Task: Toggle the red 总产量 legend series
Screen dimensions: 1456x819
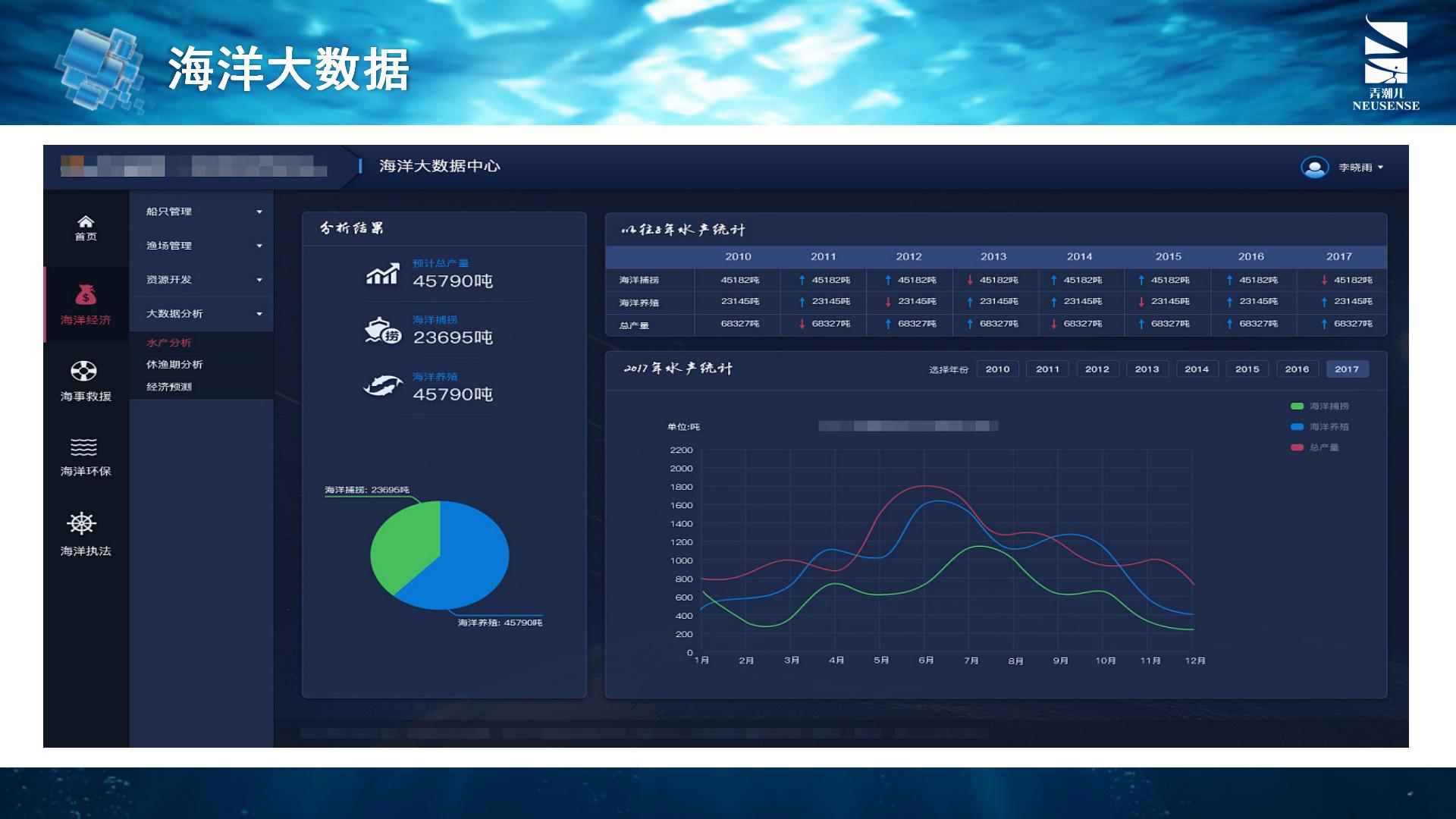Action: (1298, 447)
